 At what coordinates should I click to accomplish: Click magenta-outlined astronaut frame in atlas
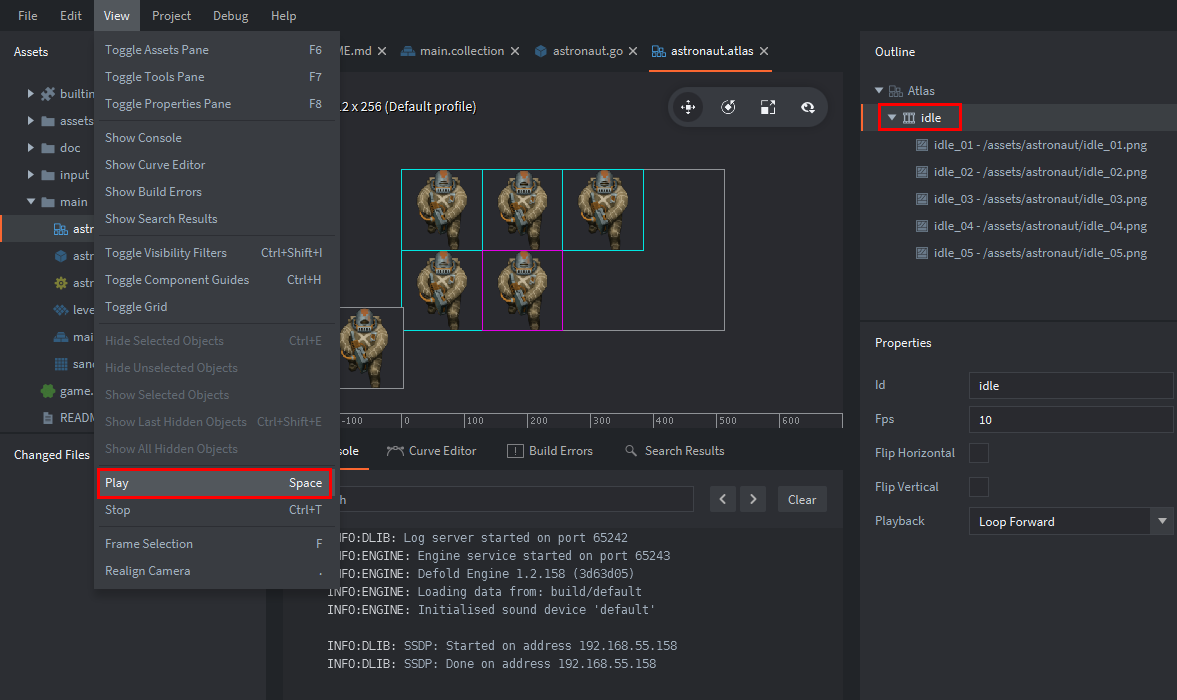[522, 290]
